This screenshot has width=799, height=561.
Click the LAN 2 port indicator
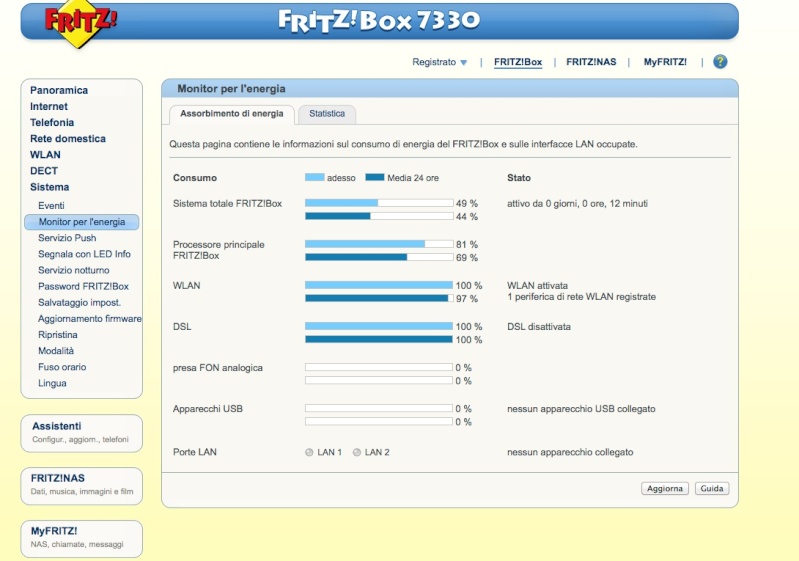point(357,452)
